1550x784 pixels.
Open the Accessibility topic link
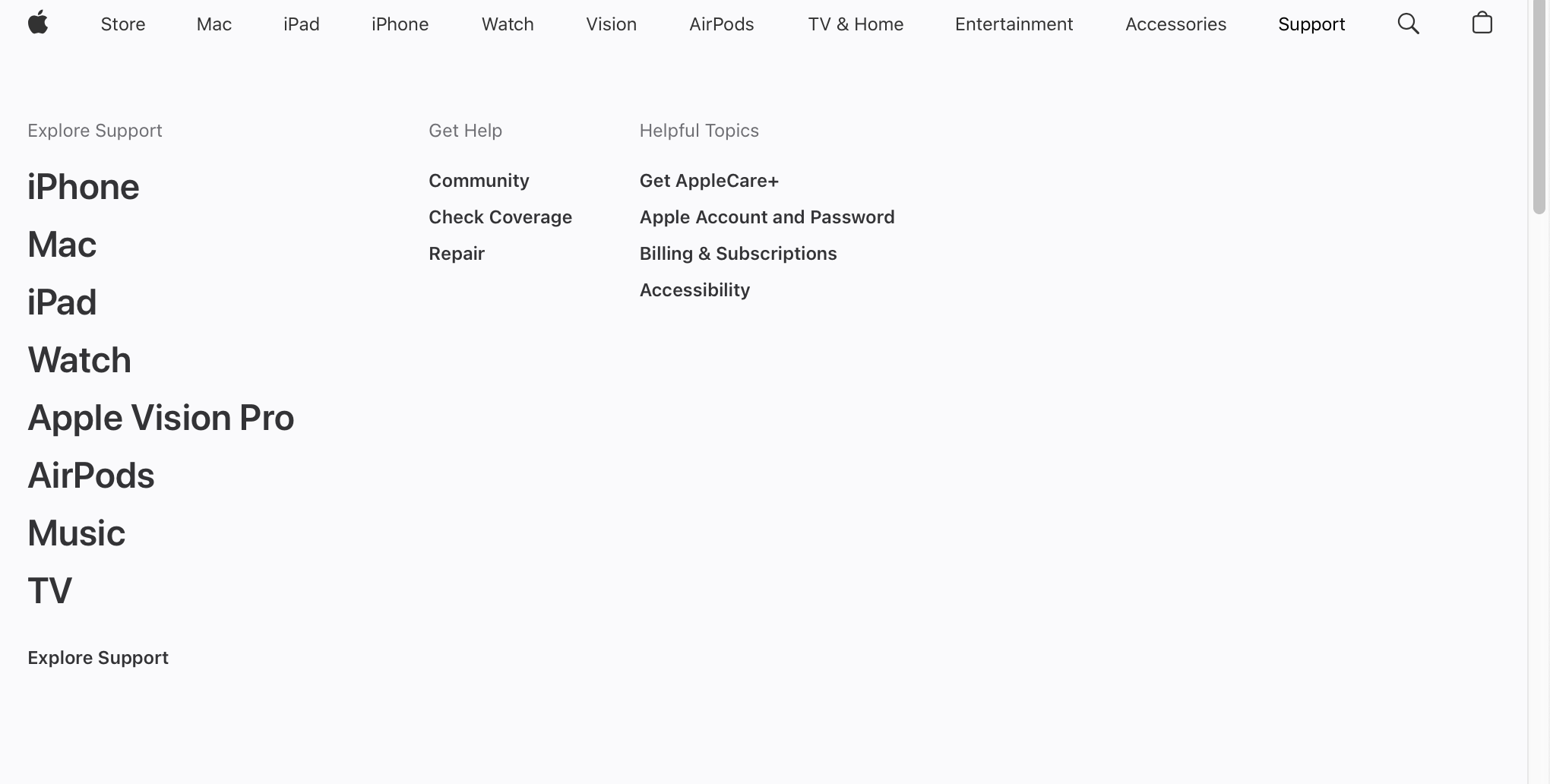(x=695, y=290)
